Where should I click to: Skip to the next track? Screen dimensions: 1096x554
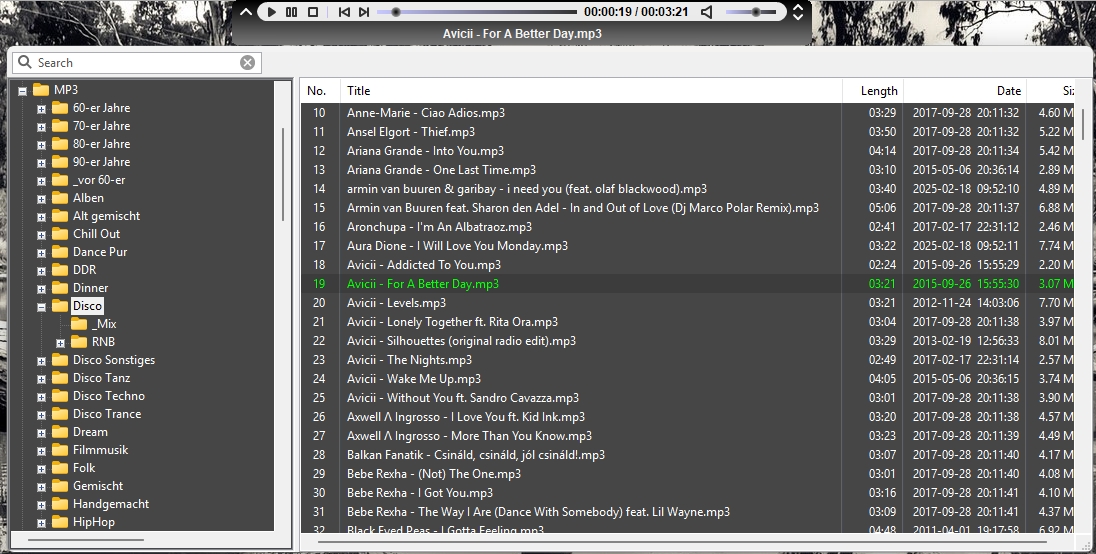click(x=364, y=12)
